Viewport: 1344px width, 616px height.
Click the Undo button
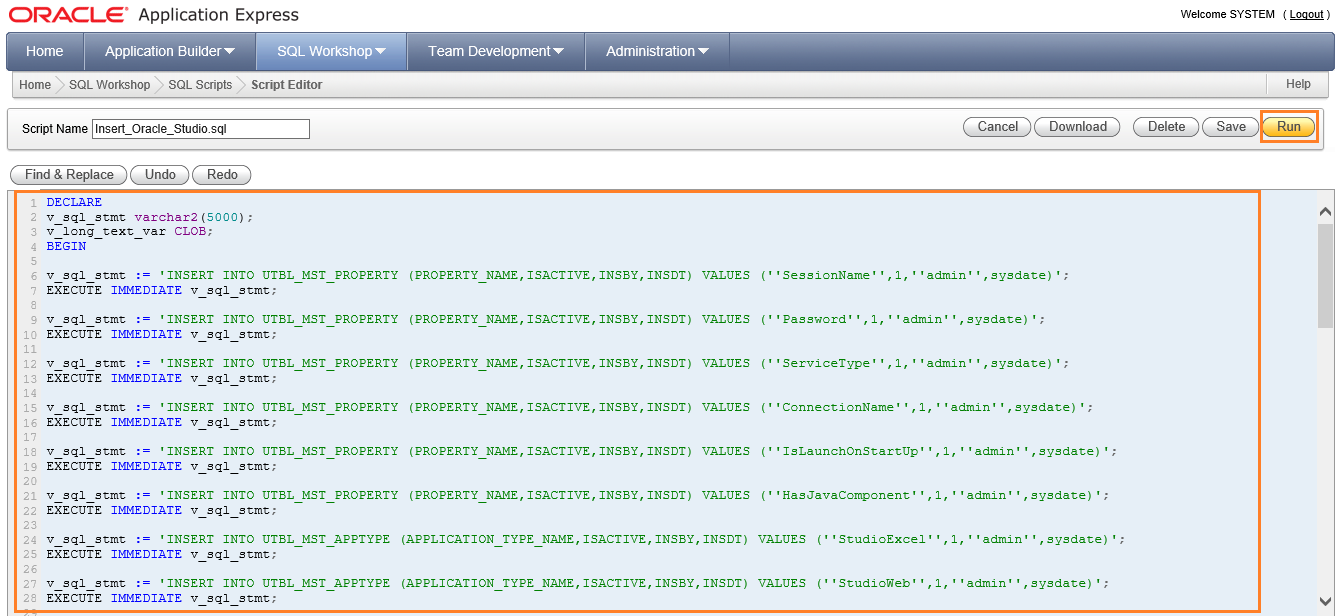pyautogui.click(x=160, y=175)
